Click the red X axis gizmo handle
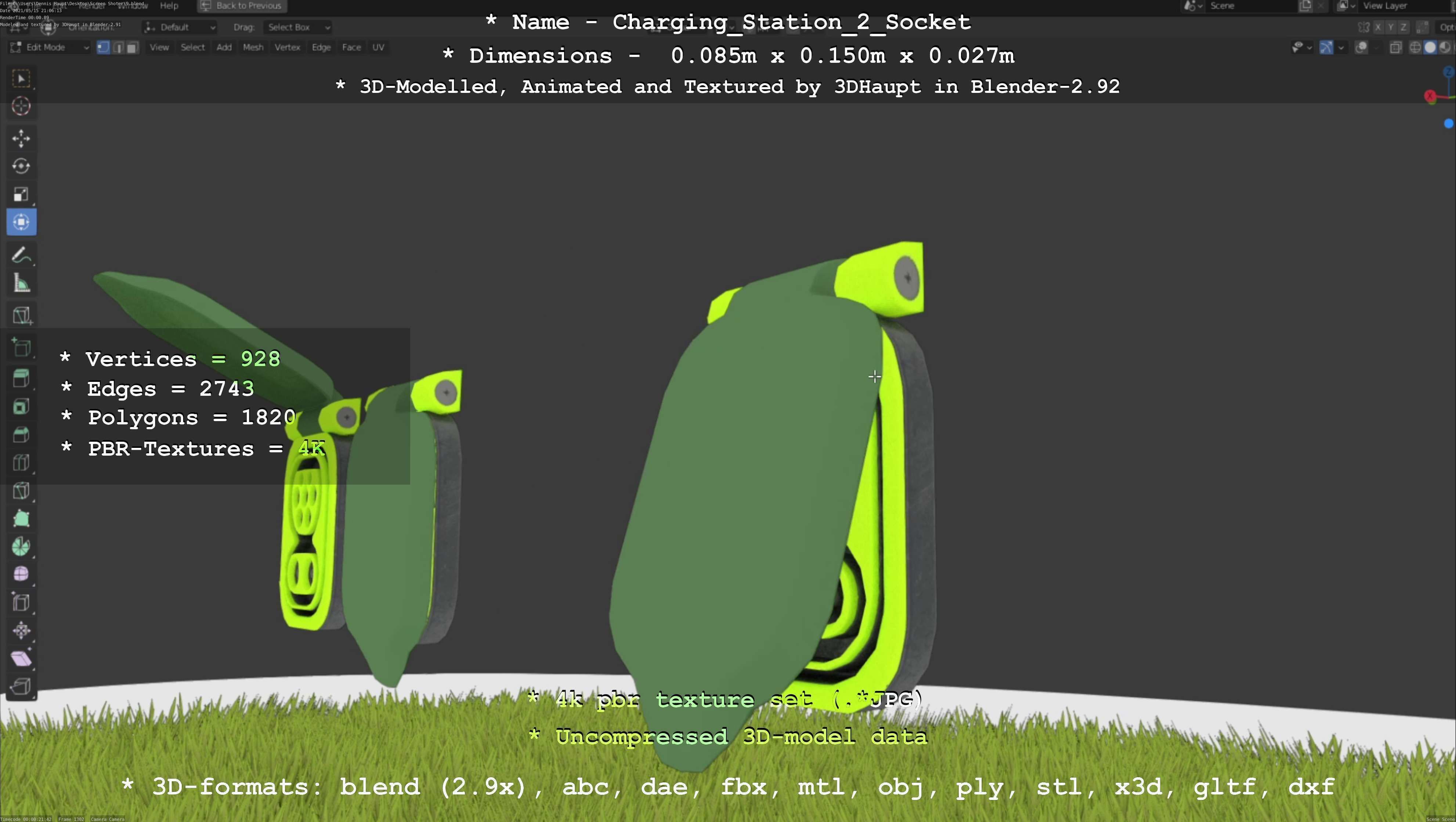Viewport: 1456px width, 822px height. (x=1430, y=97)
